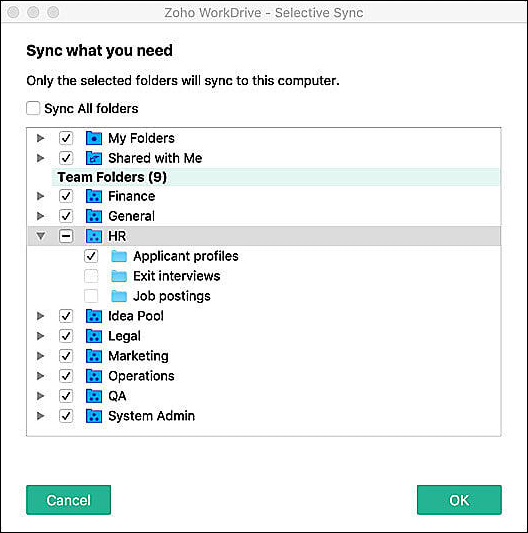Click the HR team folder icon
The width and height of the screenshot is (528, 533).
click(x=94, y=236)
